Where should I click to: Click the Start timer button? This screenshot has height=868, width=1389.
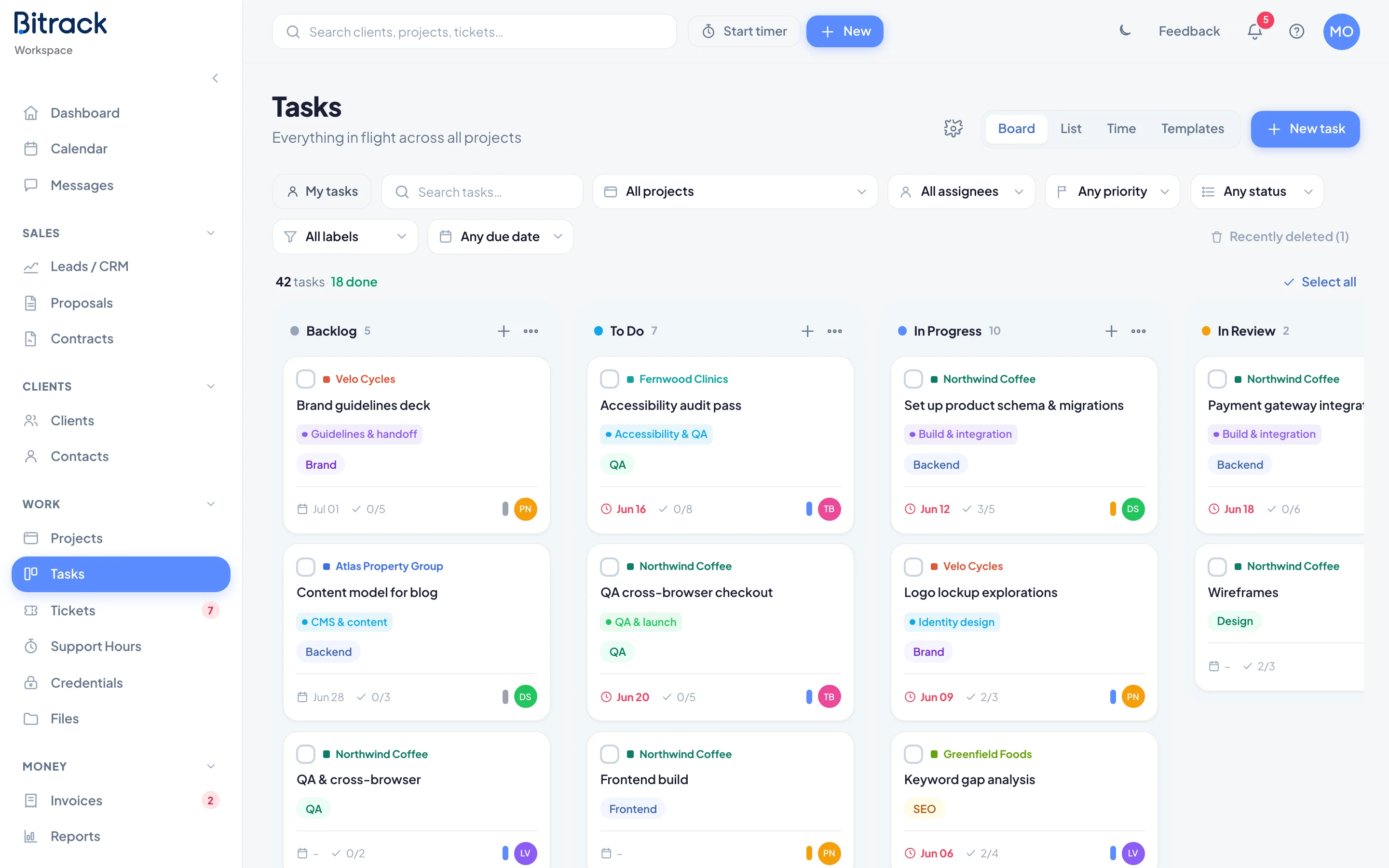[x=744, y=31]
